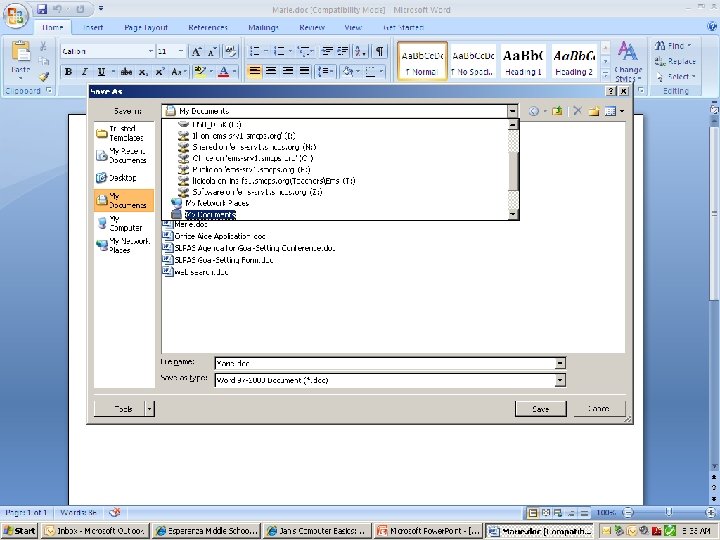Open the Mailings ribbon tab
The height and width of the screenshot is (540, 720).
click(263, 28)
